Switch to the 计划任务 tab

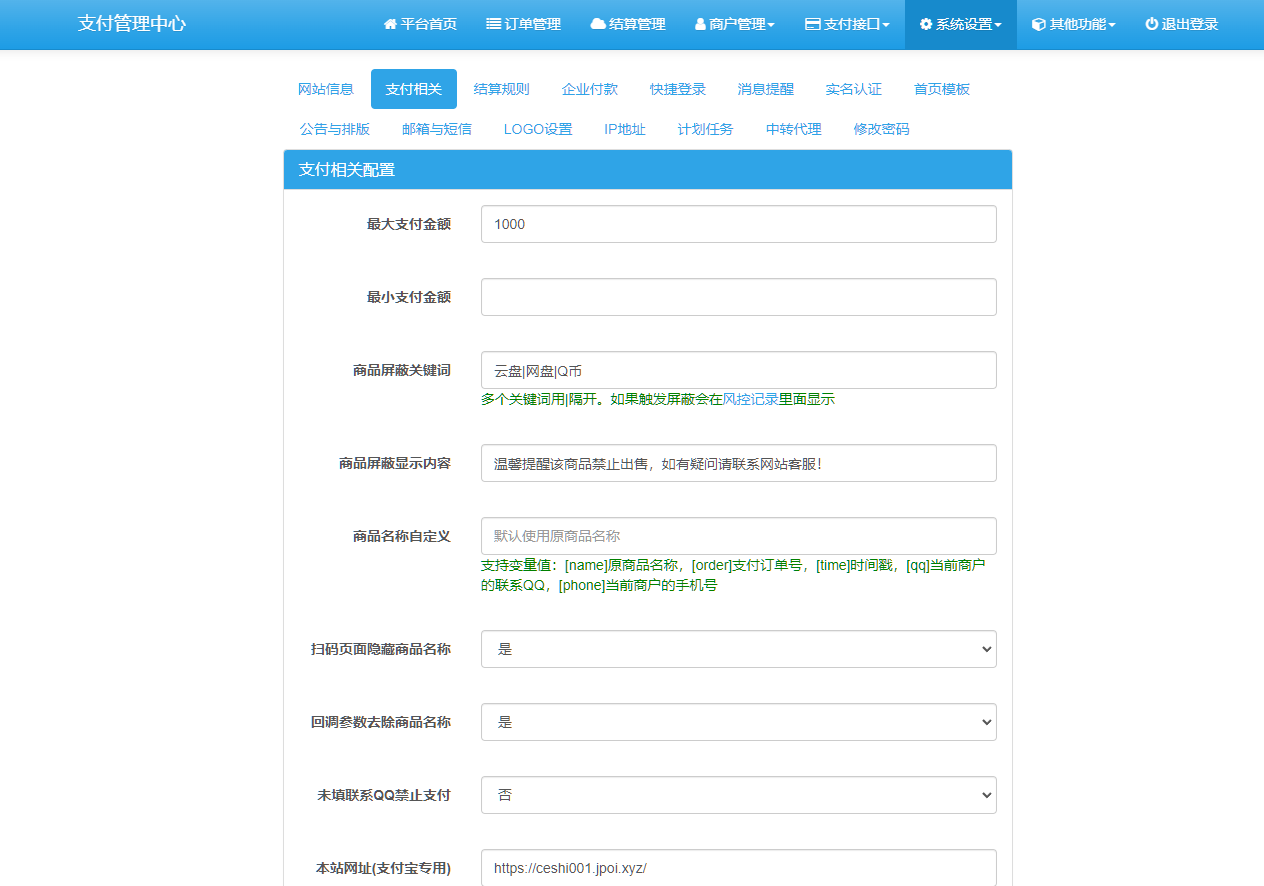pyautogui.click(x=706, y=129)
